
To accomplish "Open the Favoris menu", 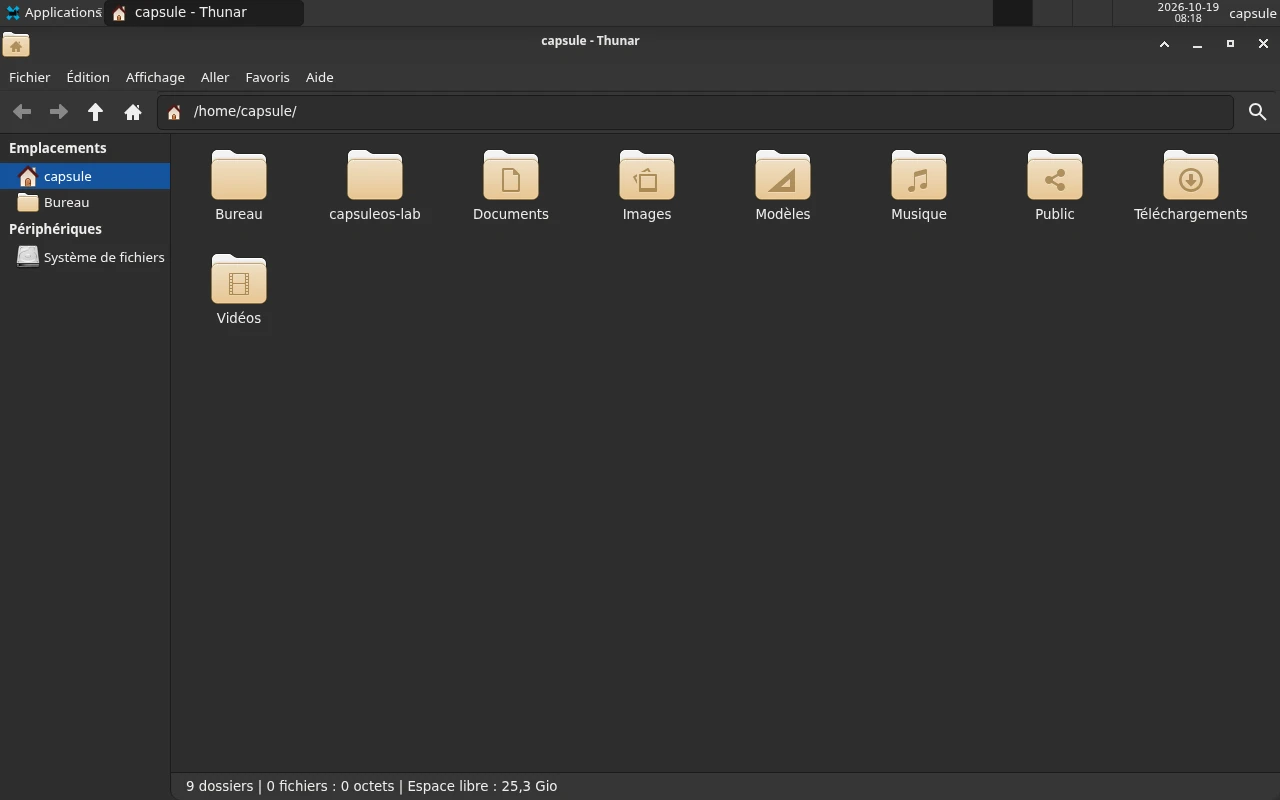I will click(267, 77).
